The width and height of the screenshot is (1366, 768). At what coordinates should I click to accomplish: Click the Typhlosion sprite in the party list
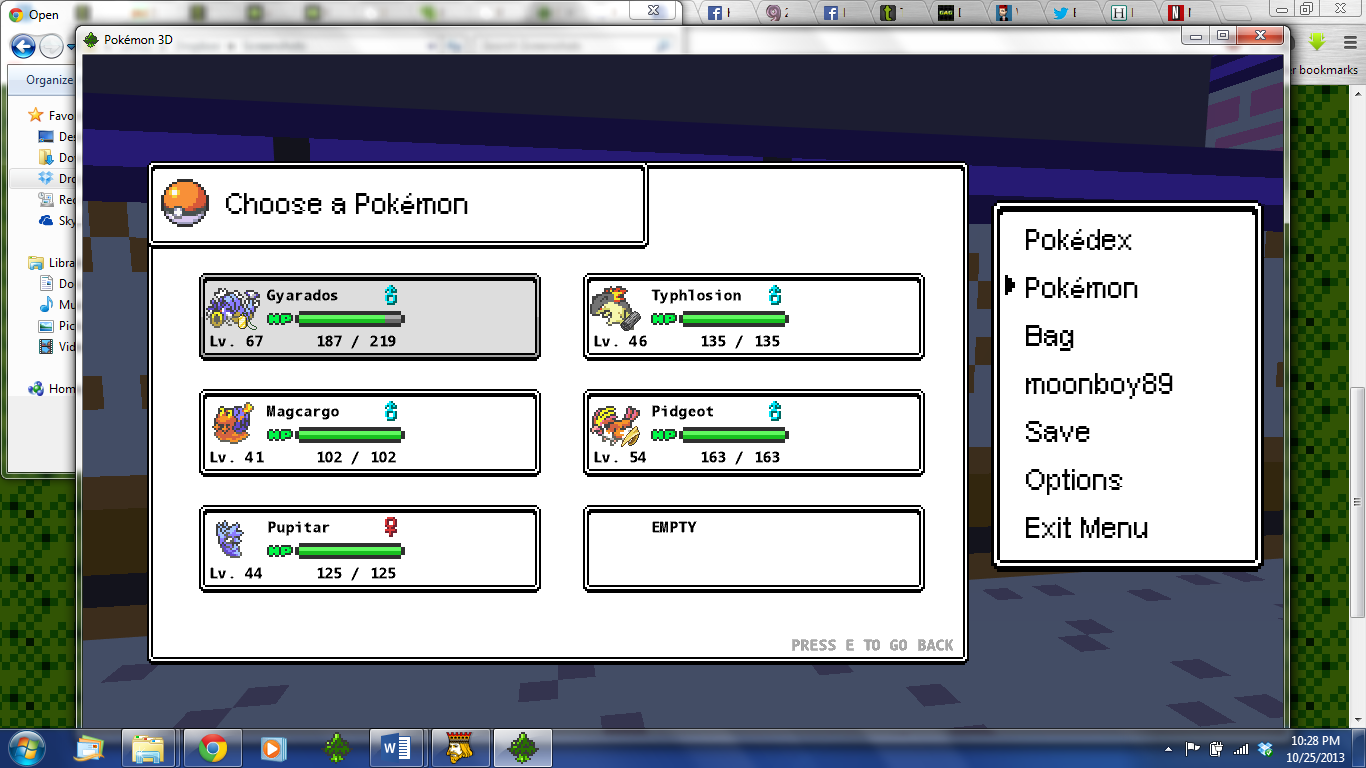[616, 308]
